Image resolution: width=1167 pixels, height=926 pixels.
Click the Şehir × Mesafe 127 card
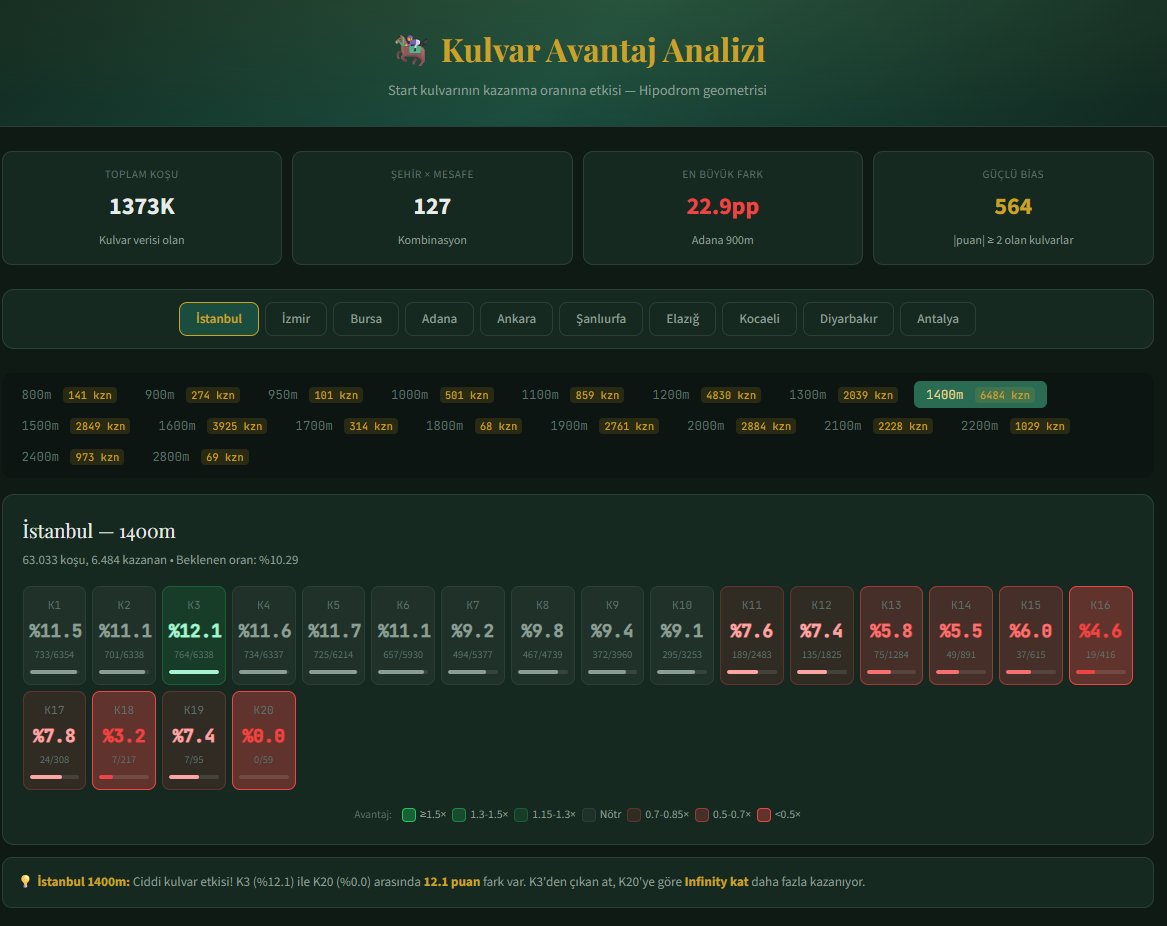coord(432,208)
